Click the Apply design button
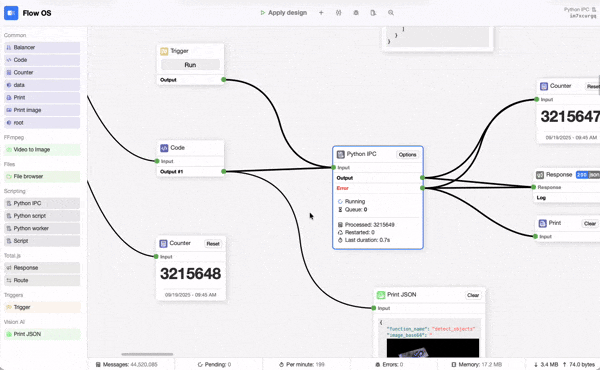Viewport: 600px width, 370px height. tap(284, 13)
